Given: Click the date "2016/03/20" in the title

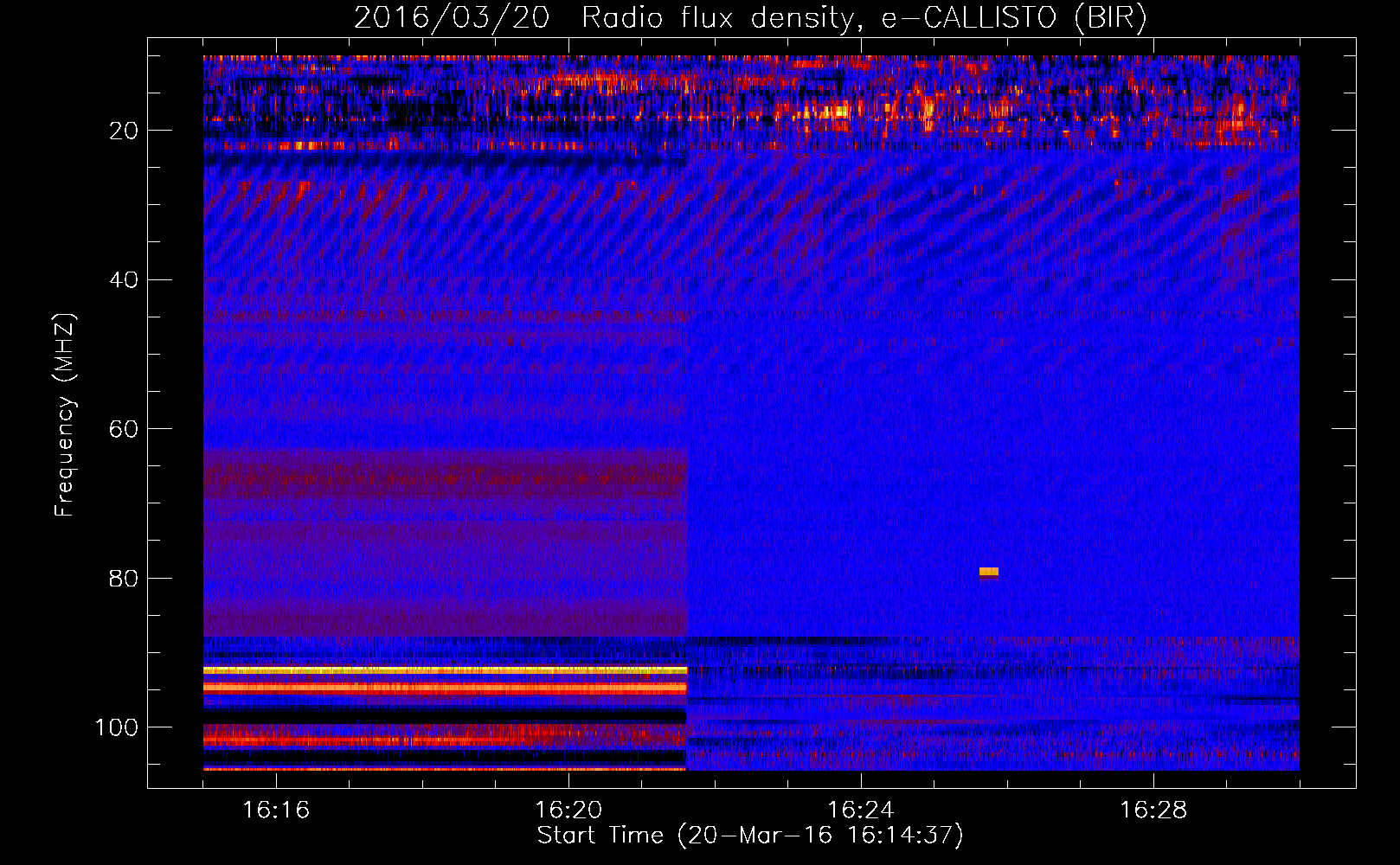Looking at the screenshot, I should (x=452, y=17).
